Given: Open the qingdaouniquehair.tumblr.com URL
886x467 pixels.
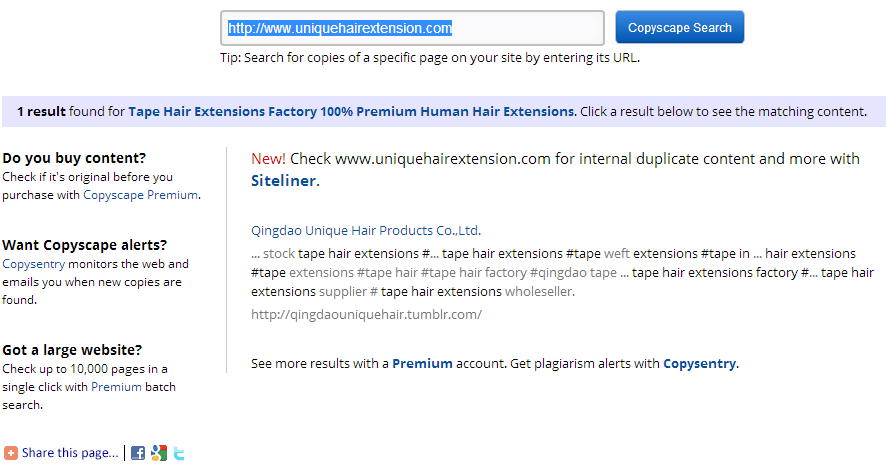Looking at the screenshot, I should pos(367,314).
